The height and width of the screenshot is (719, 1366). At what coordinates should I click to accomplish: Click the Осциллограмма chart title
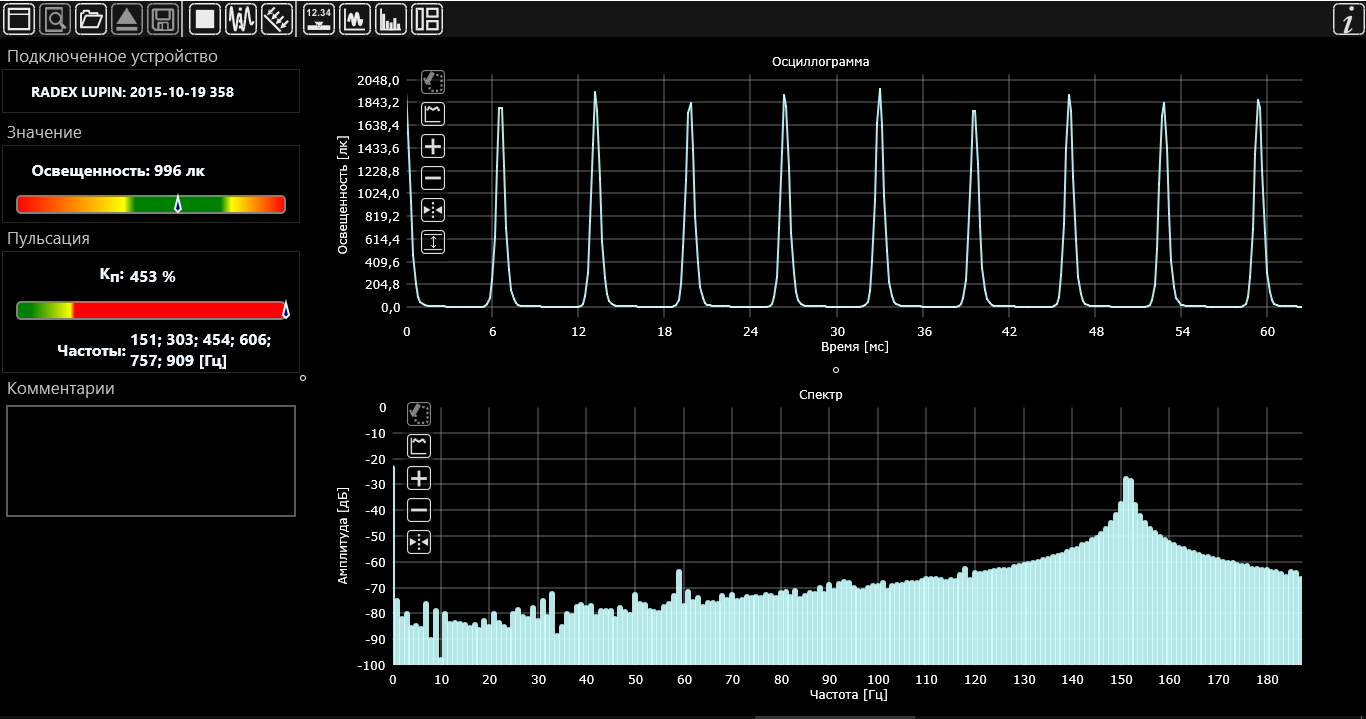pos(821,61)
